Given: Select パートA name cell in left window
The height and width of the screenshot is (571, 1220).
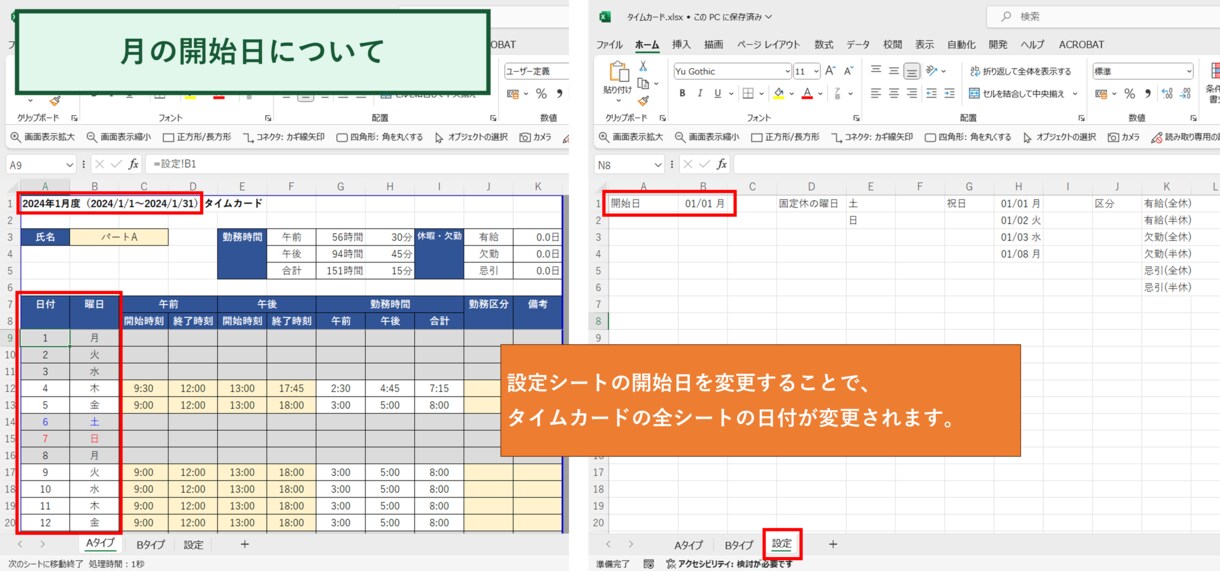Looking at the screenshot, I should click(x=119, y=237).
